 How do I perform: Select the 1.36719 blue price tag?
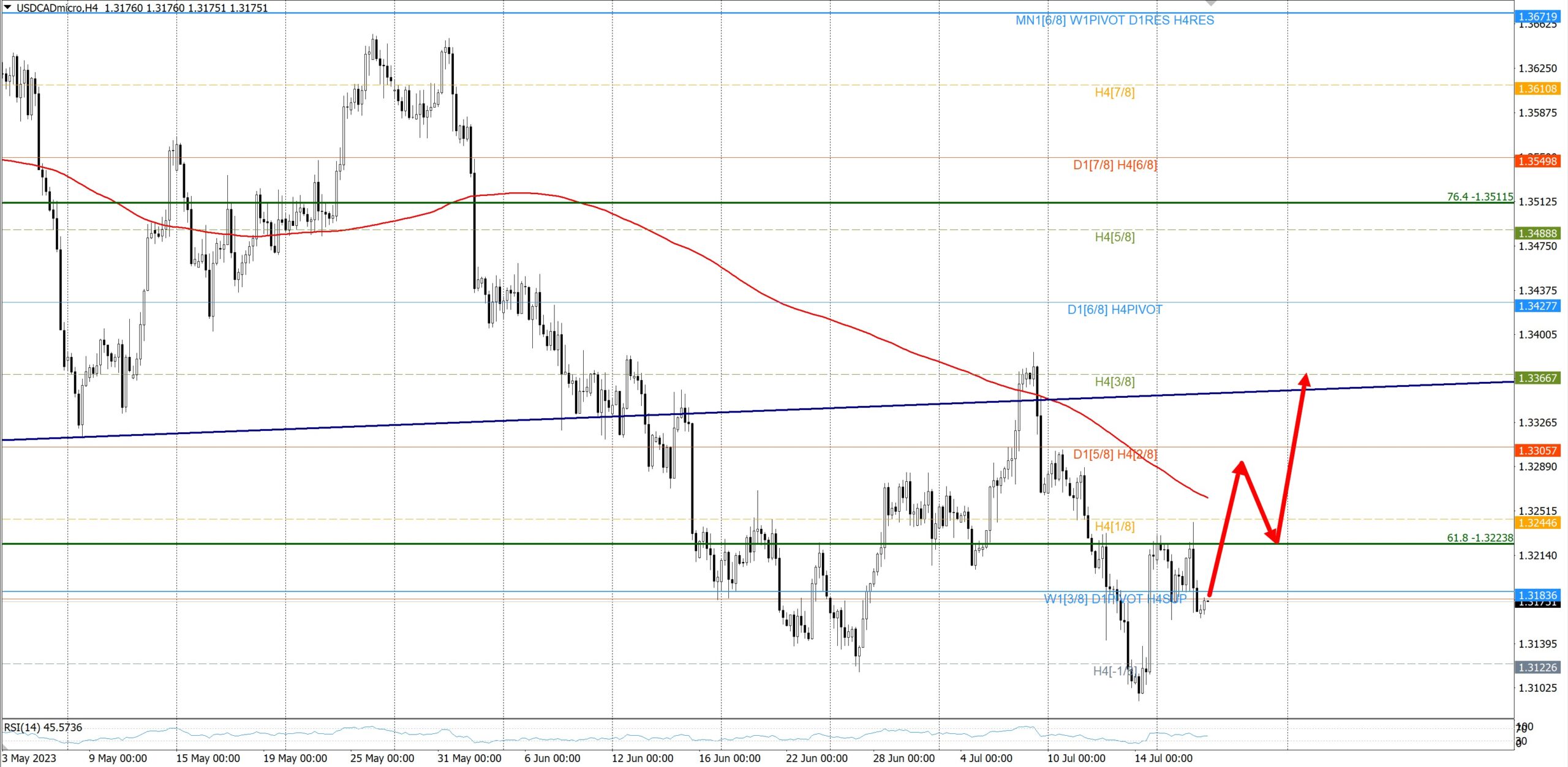1537,17
